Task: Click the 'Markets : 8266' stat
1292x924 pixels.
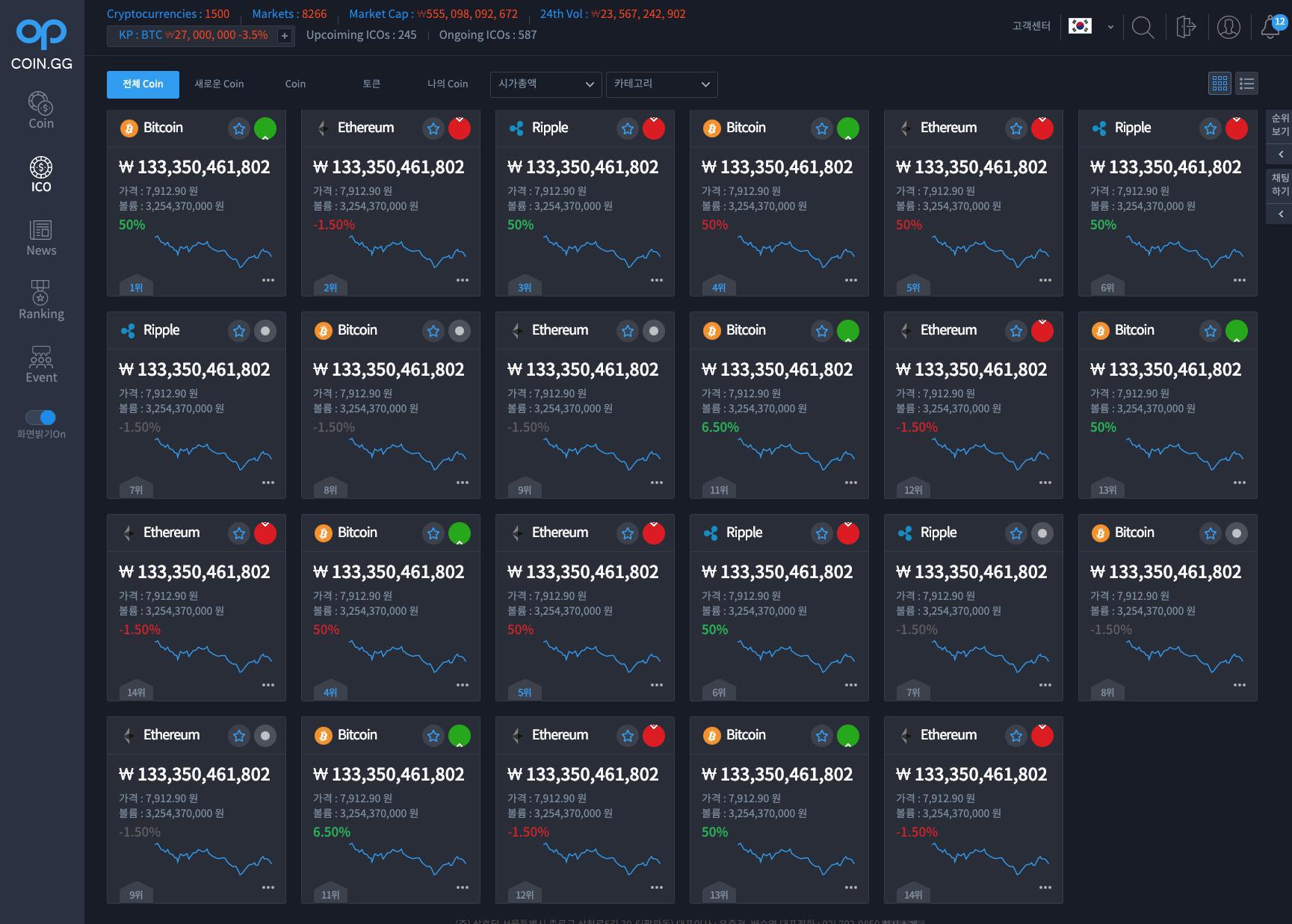Action: pyautogui.click(x=289, y=14)
